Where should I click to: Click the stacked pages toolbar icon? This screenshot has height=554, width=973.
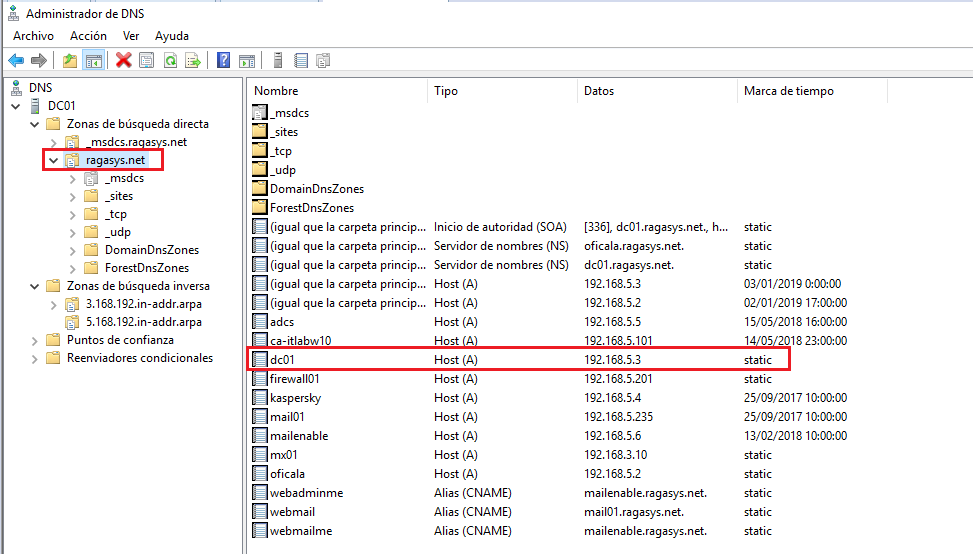click(x=323, y=60)
